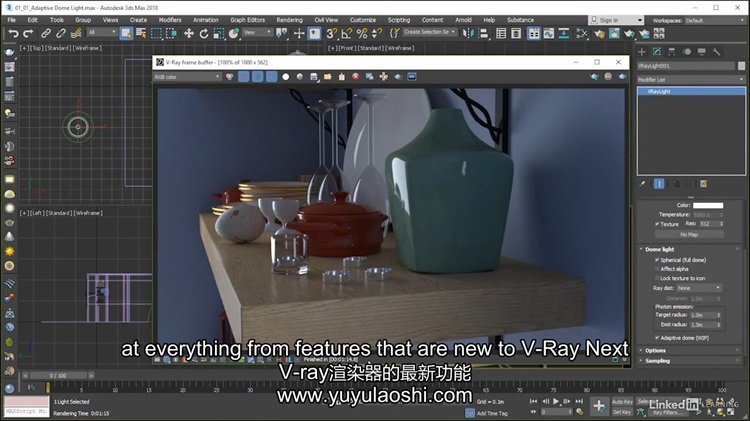Open the Create tab in command panel
This screenshot has width=750, height=421.
point(644,51)
